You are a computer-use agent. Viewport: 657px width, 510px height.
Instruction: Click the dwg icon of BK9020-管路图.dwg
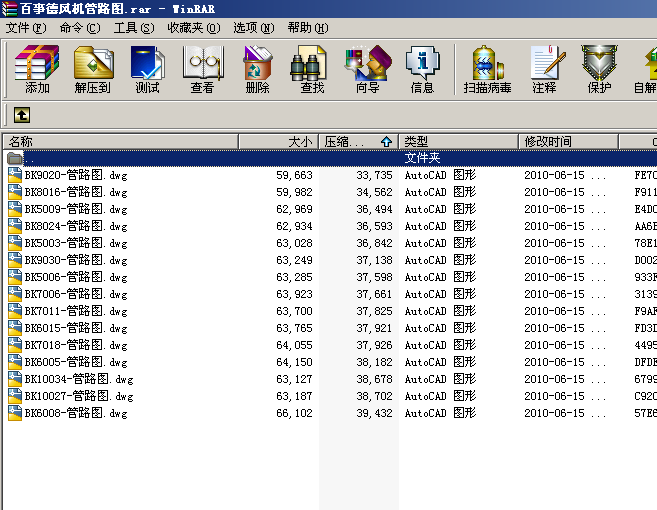[15, 175]
